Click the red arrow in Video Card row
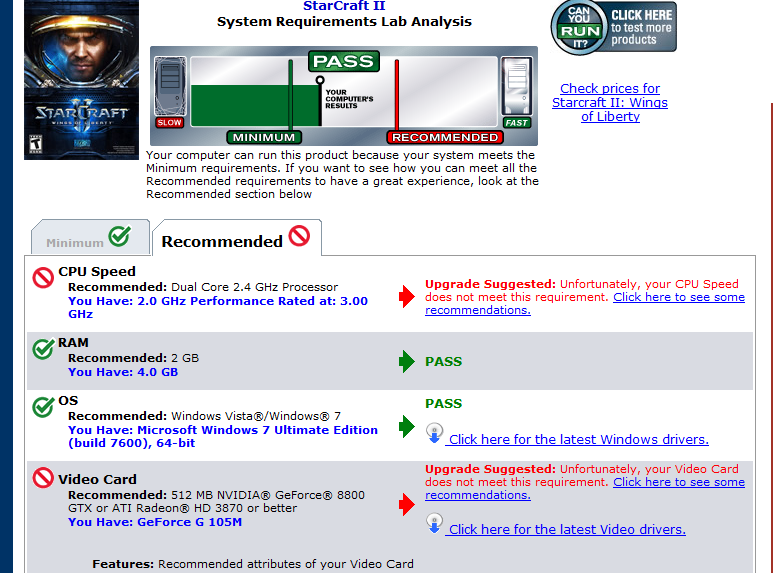Image resolution: width=773 pixels, height=573 pixels. [x=407, y=504]
